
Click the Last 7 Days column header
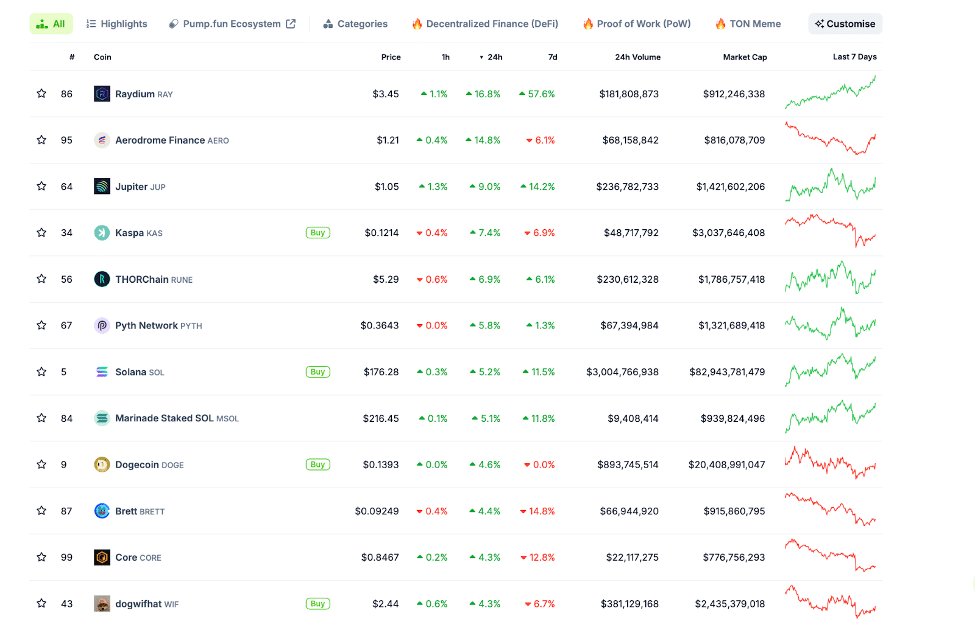pyautogui.click(x=855, y=57)
